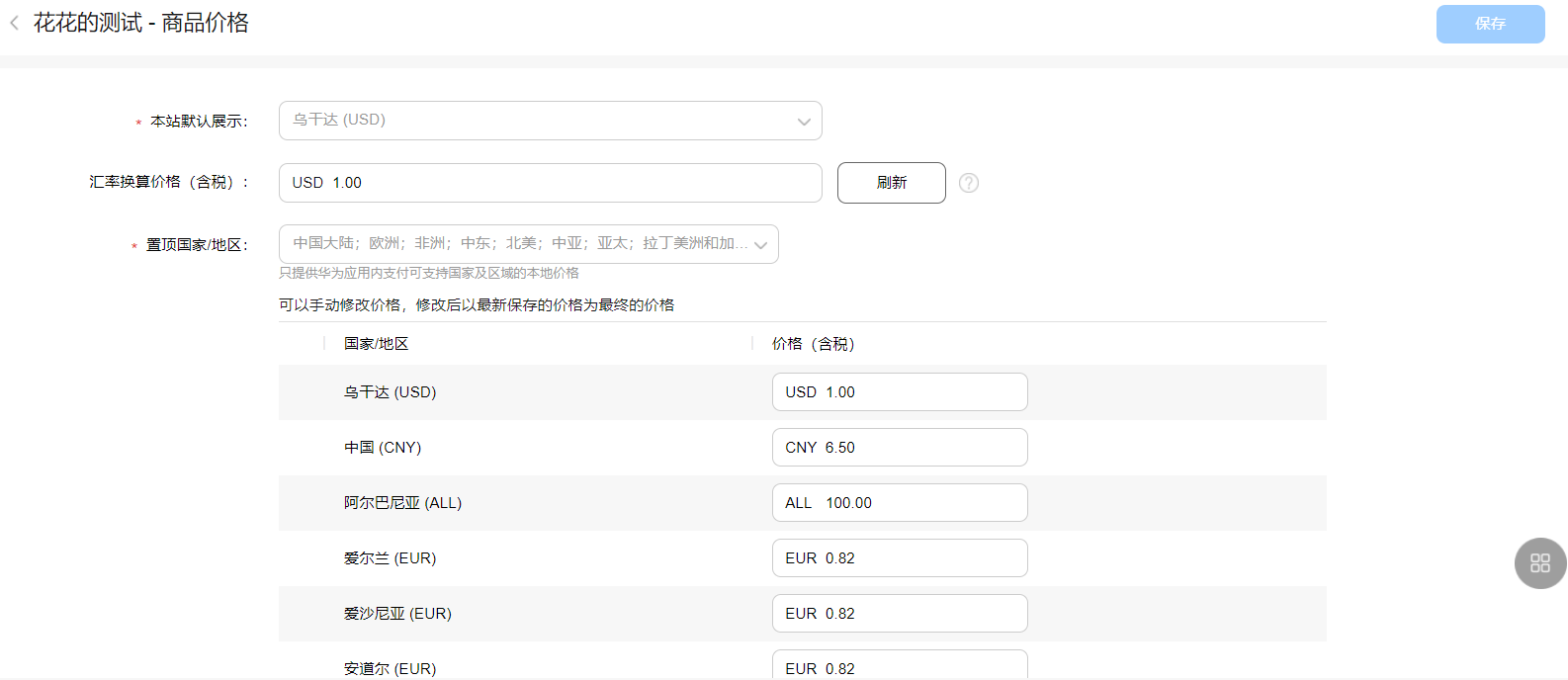The width and height of the screenshot is (1568, 680).
Task: Edit the 安道尔 (EUR) price field
Action: [x=900, y=666]
